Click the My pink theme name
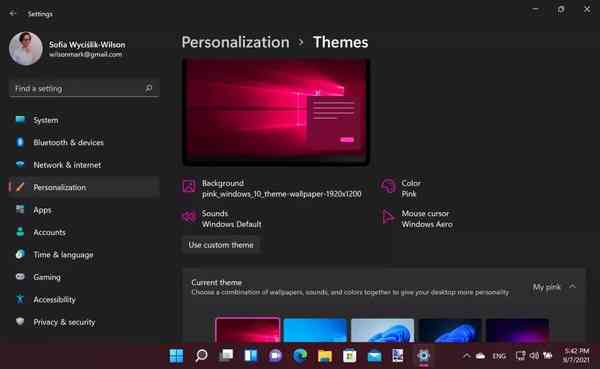600x369 pixels. pyautogui.click(x=546, y=287)
